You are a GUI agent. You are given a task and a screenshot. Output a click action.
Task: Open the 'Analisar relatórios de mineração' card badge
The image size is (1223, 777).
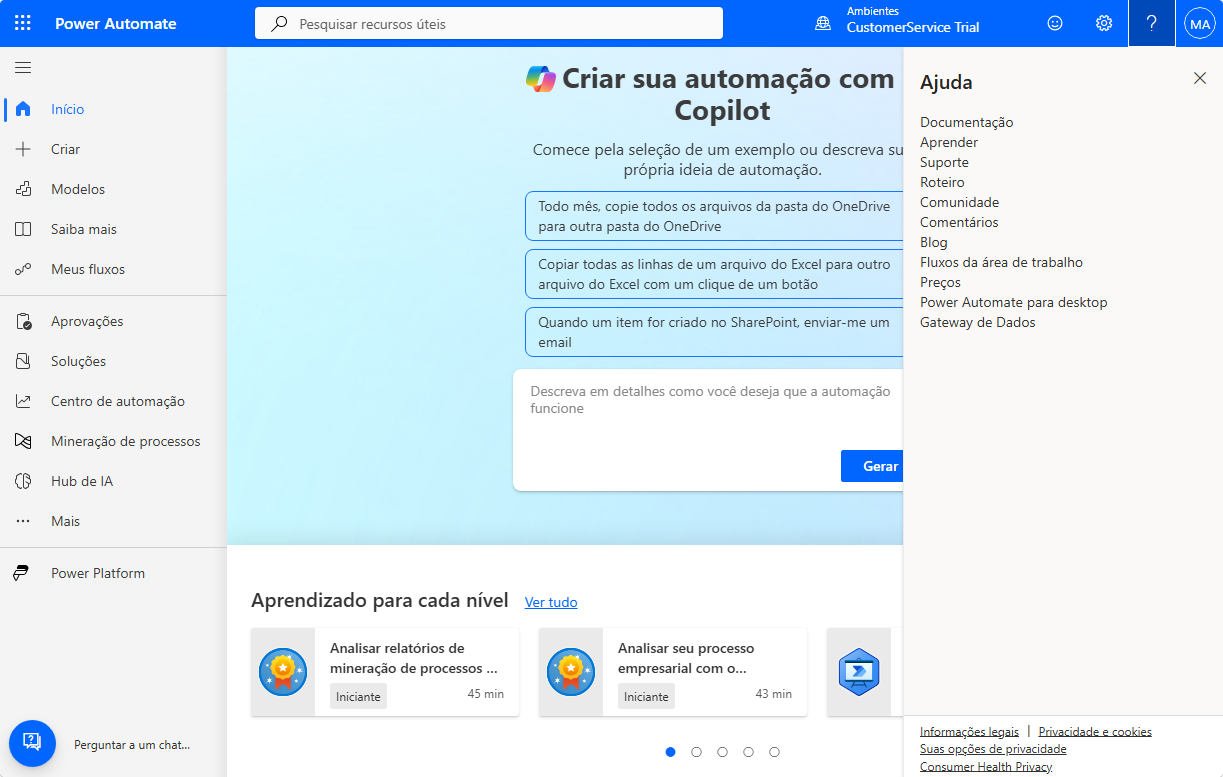click(283, 672)
